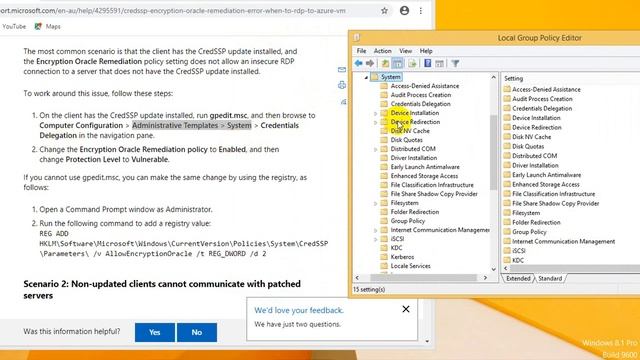Click No for was this information helpful
The height and width of the screenshot is (360, 640).
(x=197, y=332)
